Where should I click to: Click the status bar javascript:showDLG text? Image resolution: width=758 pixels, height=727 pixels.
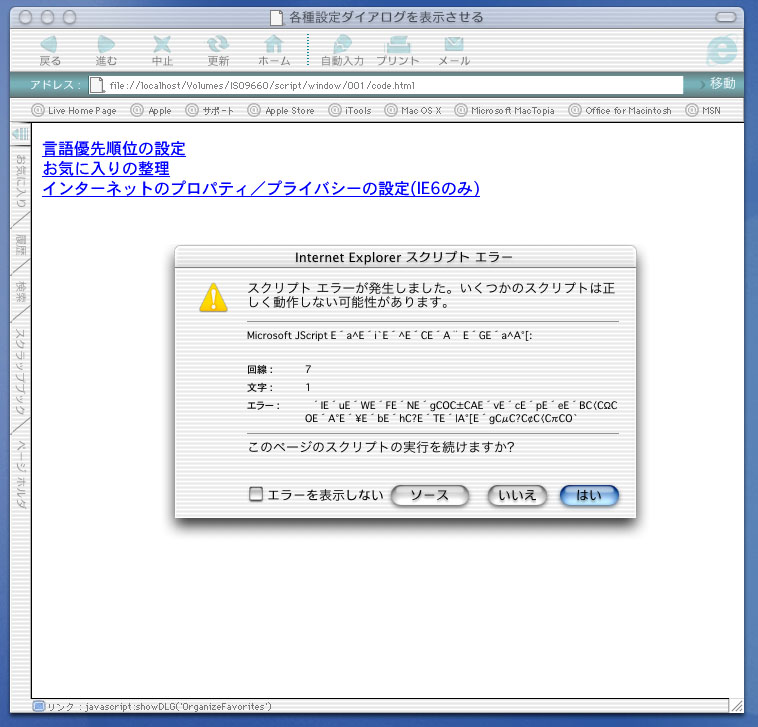click(x=178, y=707)
